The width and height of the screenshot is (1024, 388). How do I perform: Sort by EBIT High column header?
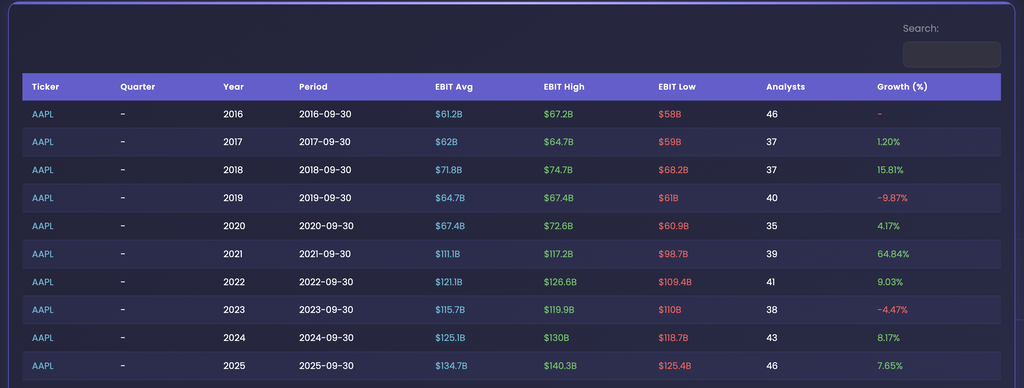point(564,87)
